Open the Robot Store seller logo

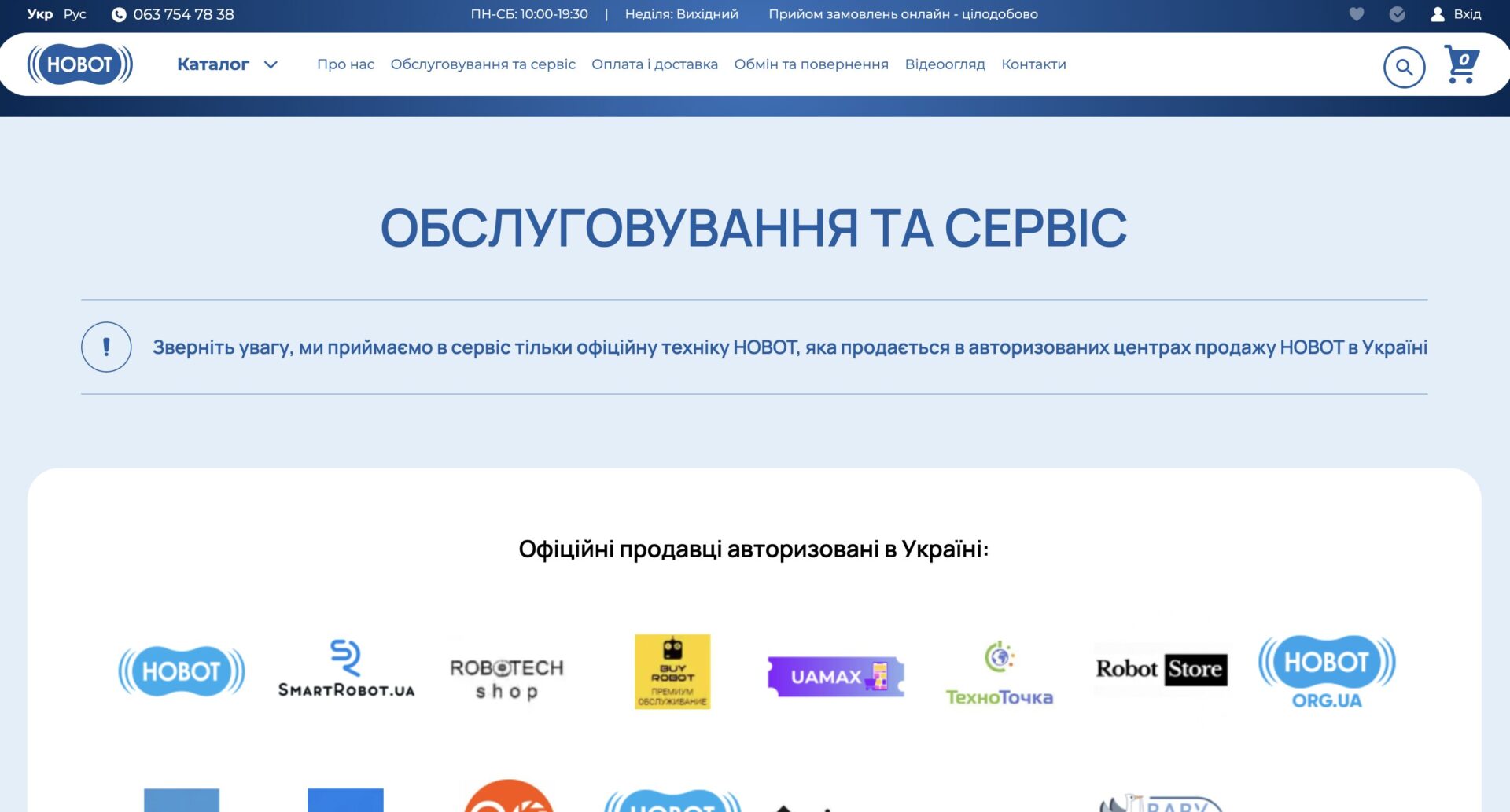pyautogui.click(x=1162, y=670)
